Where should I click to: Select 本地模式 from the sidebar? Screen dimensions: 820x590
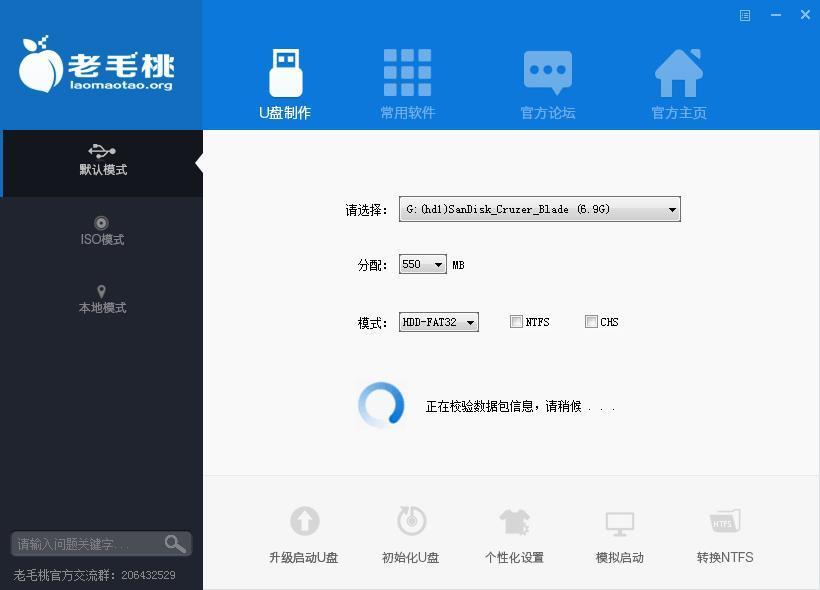tap(101, 300)
